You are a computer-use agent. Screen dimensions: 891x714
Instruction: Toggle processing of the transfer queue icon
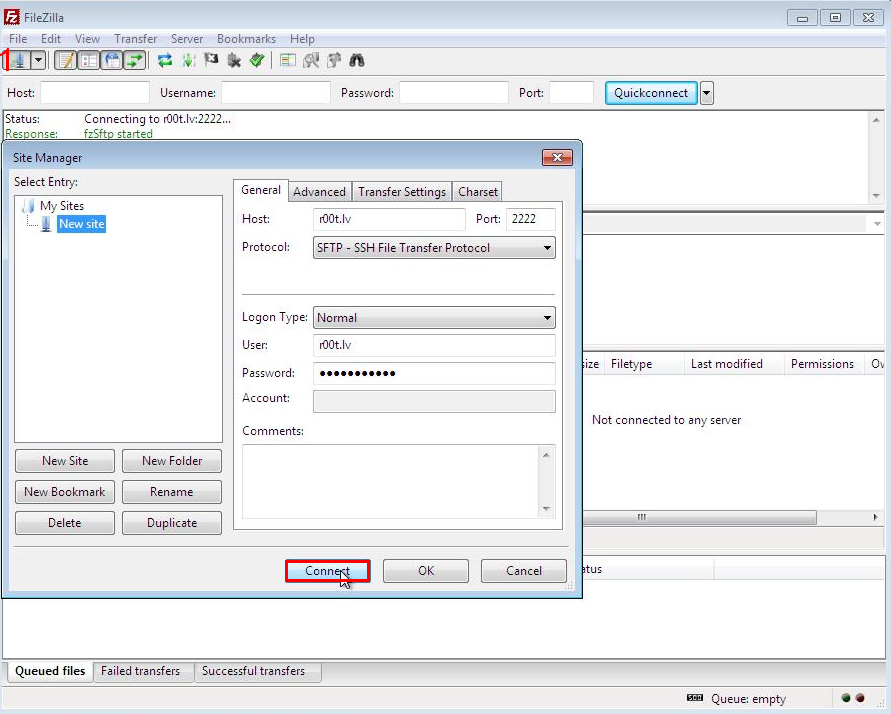(x=188, y=60)
